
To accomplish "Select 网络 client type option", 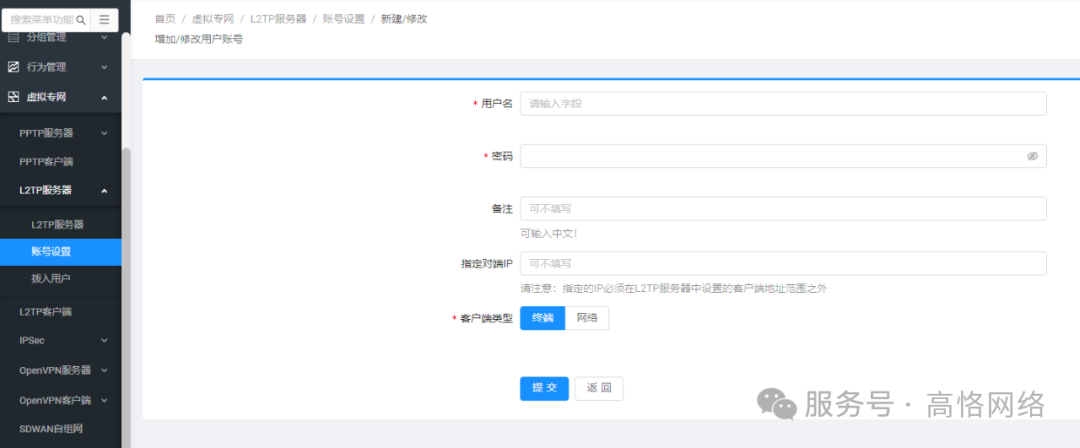I will tap(587, 318).
